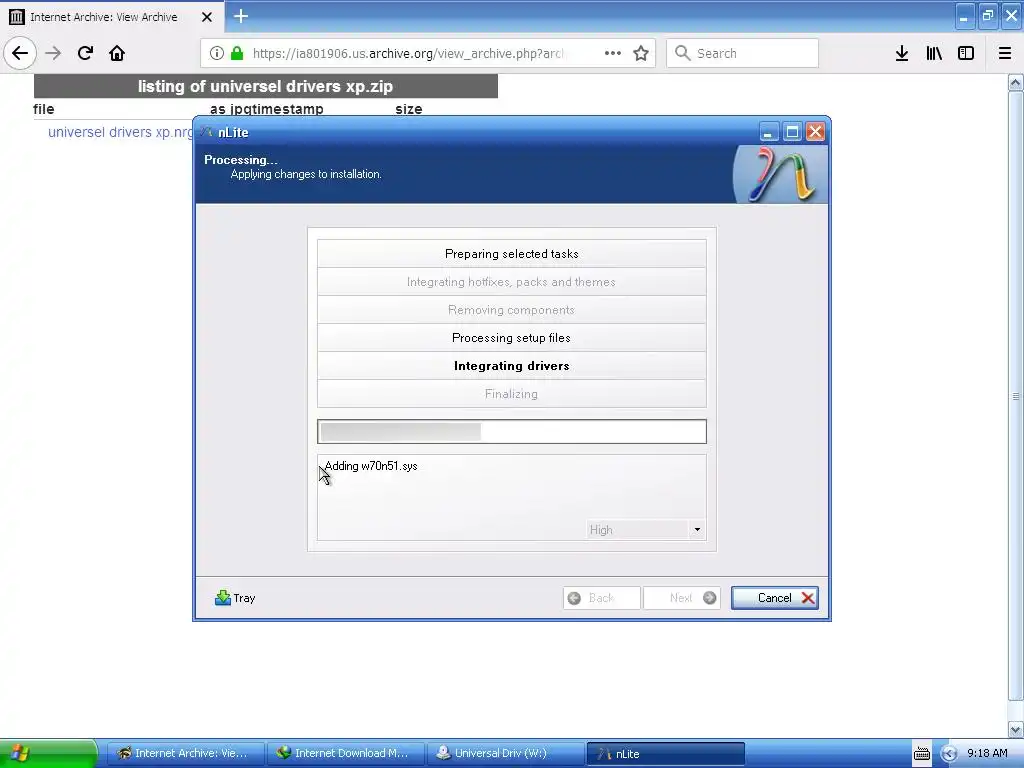
Task: Click the Adding w70n51.sys log line
Action: [371, 466]
